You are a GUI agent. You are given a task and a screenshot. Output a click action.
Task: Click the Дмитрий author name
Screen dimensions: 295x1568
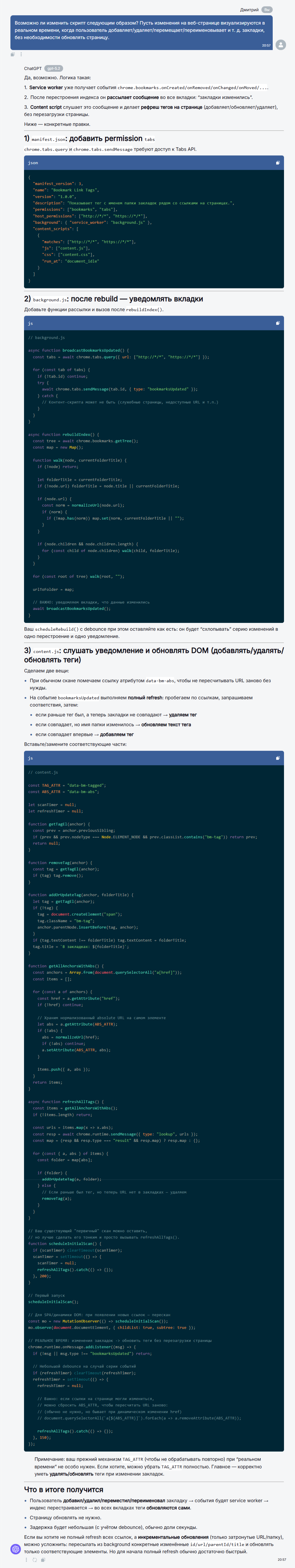249,10
